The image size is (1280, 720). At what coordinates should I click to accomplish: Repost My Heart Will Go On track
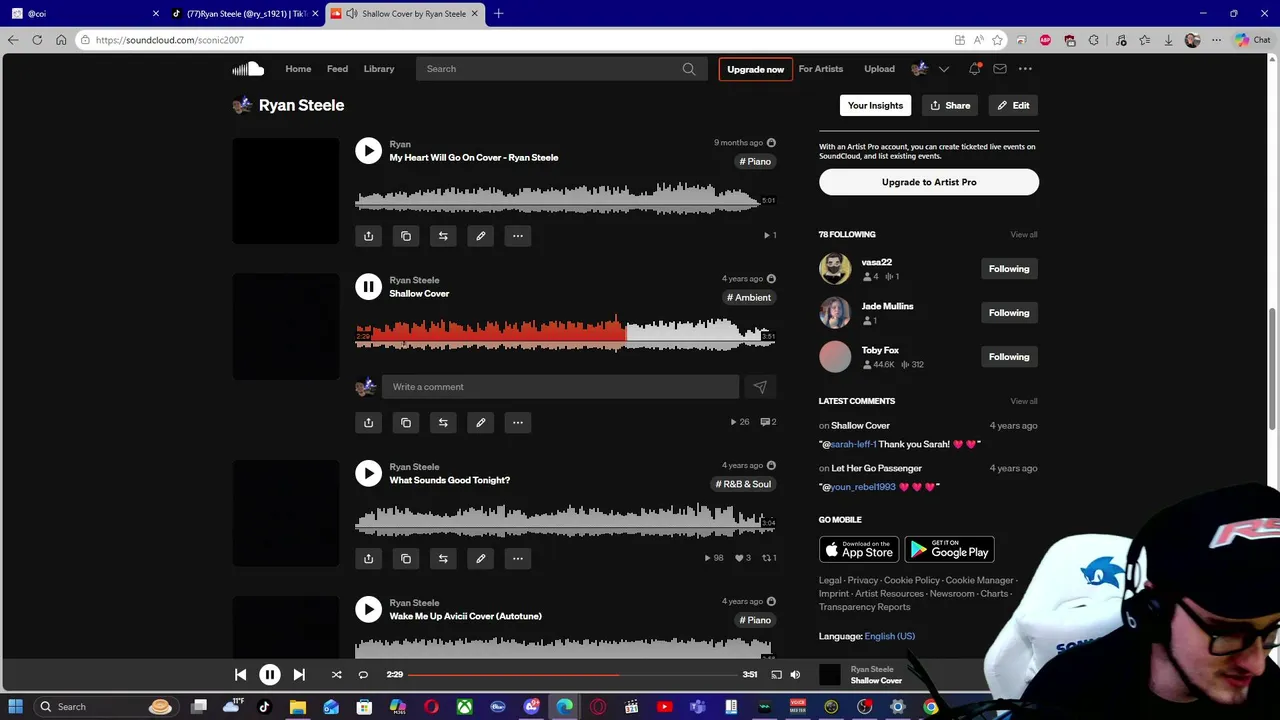[443, 236]
